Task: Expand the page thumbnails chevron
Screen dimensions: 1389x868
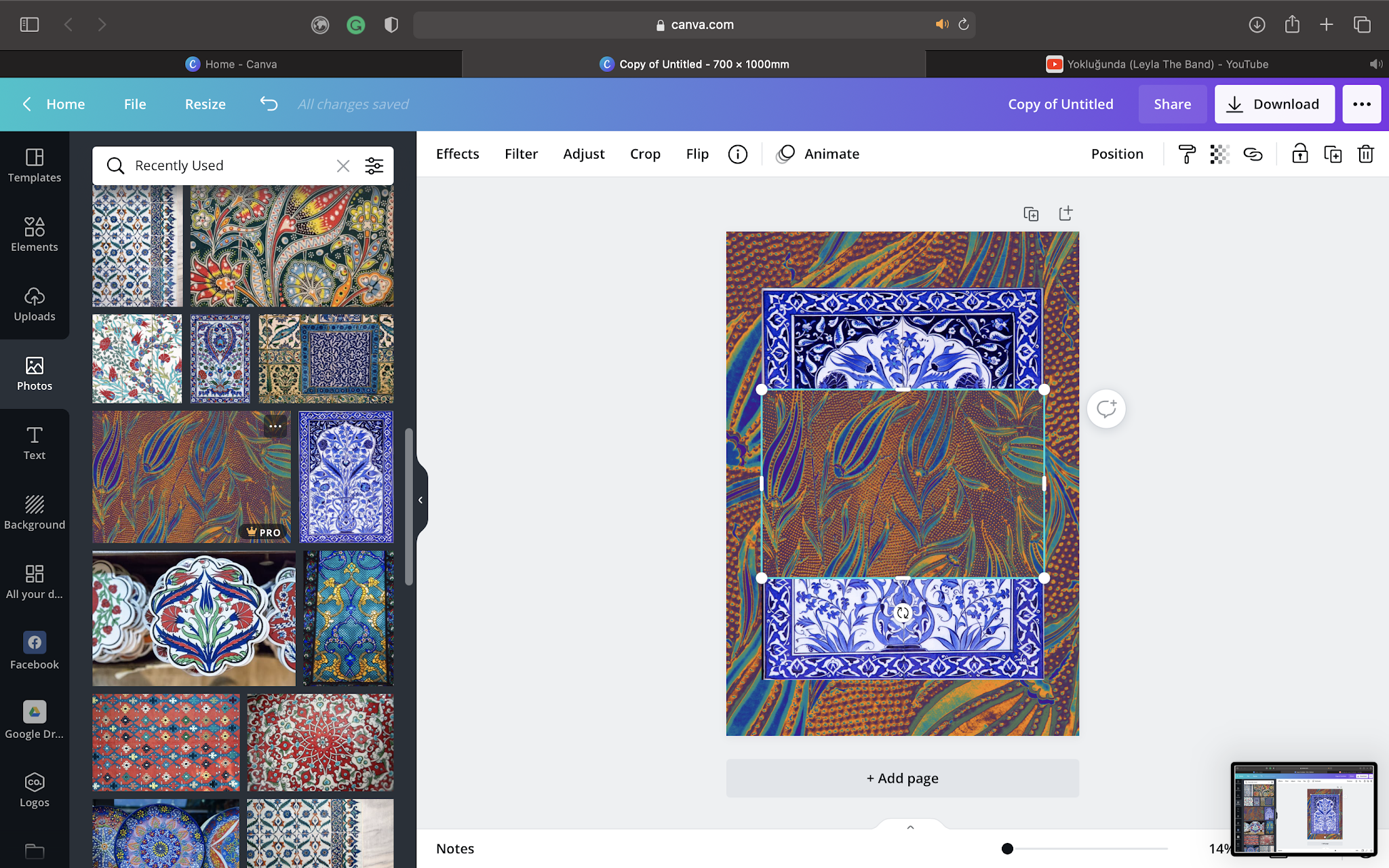Action: [910, 827]
